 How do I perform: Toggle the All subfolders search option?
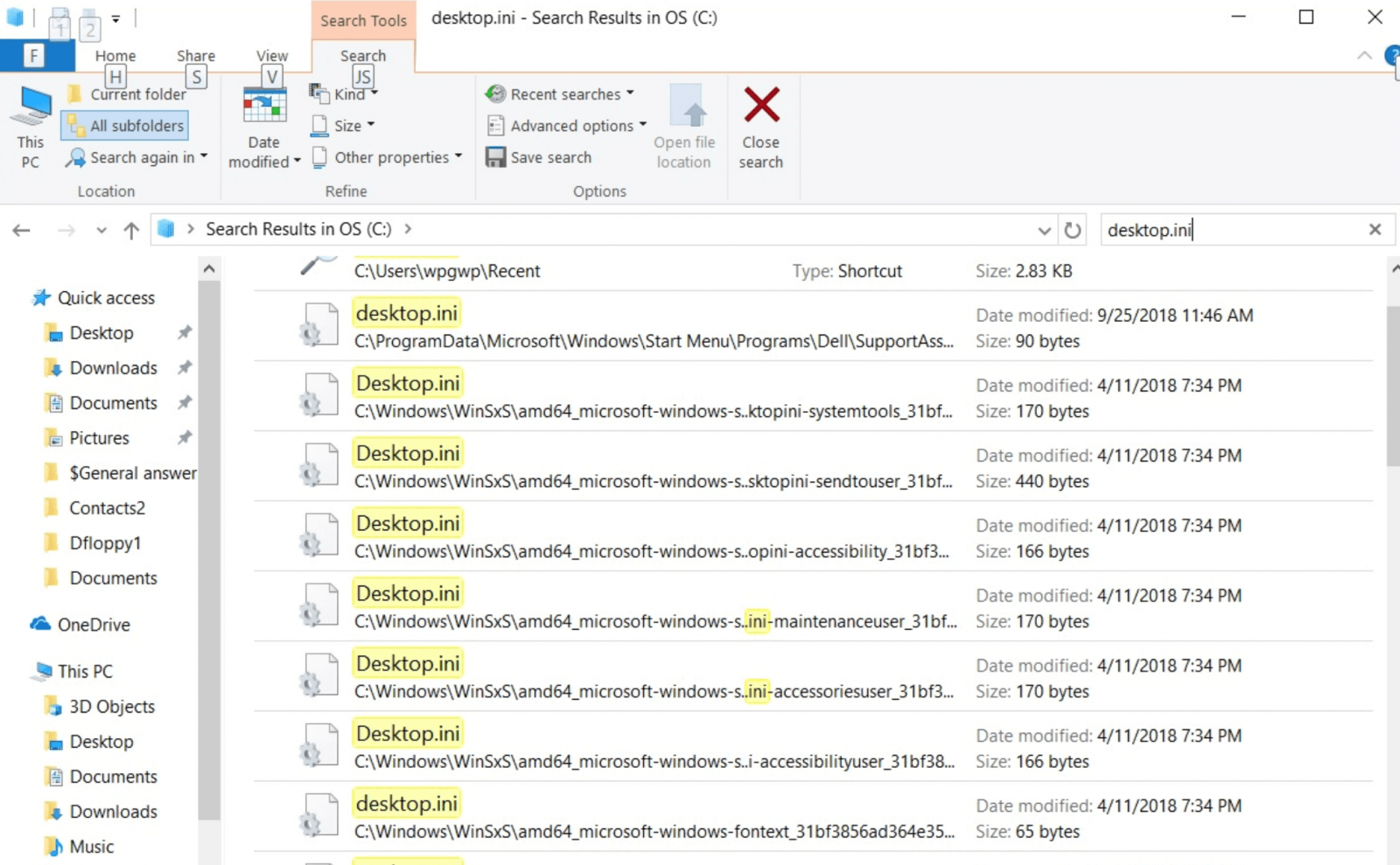(125, 126)
